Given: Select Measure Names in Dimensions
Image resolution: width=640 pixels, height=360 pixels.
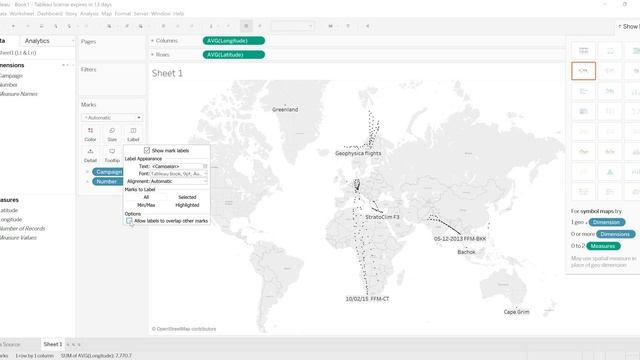Looking at the screenshot, I should 18,94.
